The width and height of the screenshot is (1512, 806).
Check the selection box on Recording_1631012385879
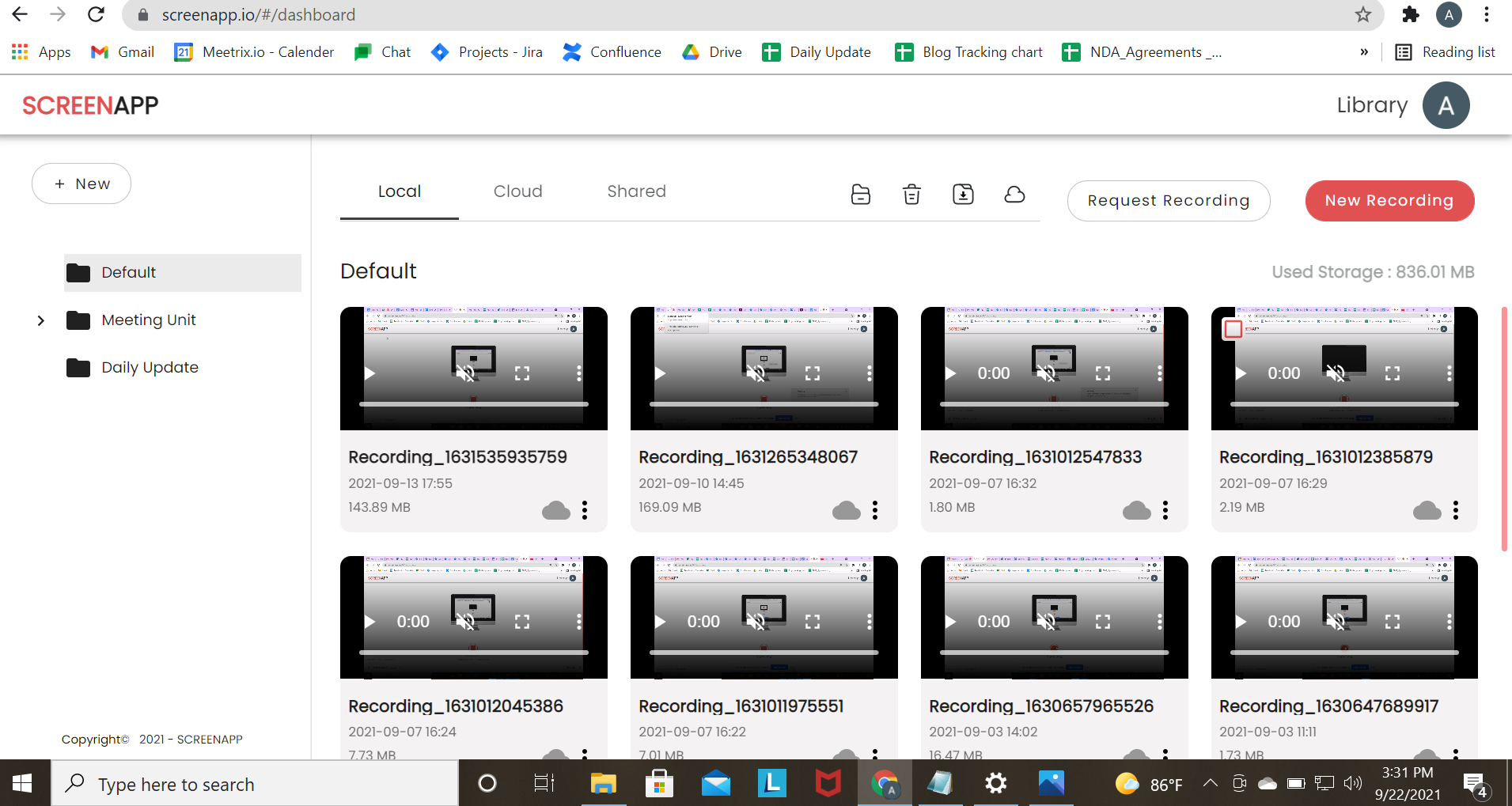tap(1233, 329)
